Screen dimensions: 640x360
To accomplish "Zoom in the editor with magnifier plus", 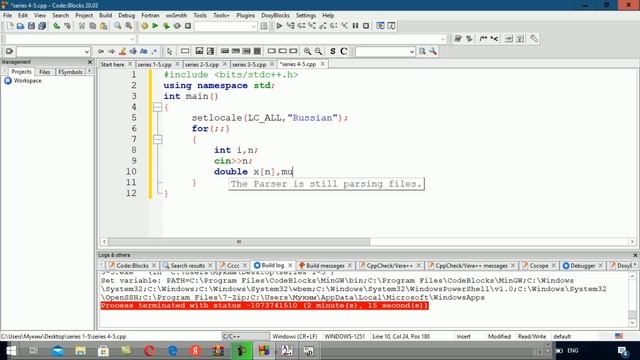I will tap(307, 51).
